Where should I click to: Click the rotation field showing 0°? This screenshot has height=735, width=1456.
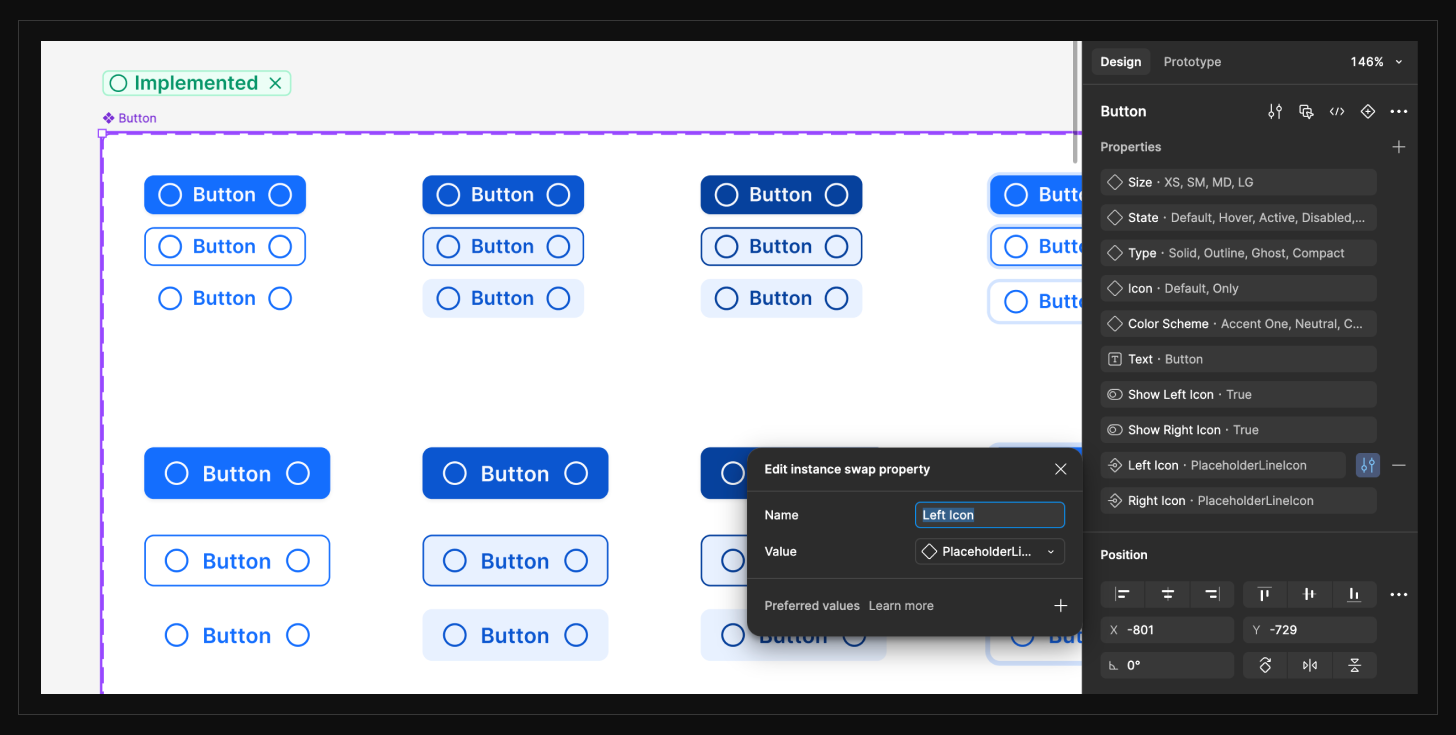pos(1167,665)
